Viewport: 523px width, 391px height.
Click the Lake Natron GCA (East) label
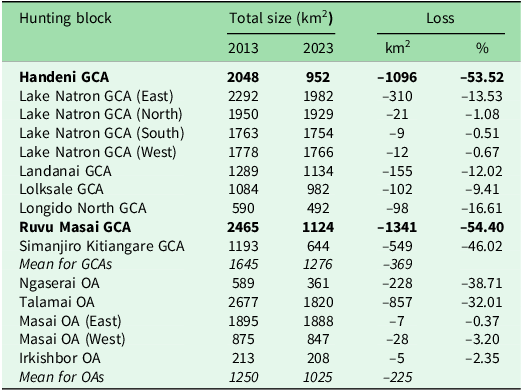[96, 96]
